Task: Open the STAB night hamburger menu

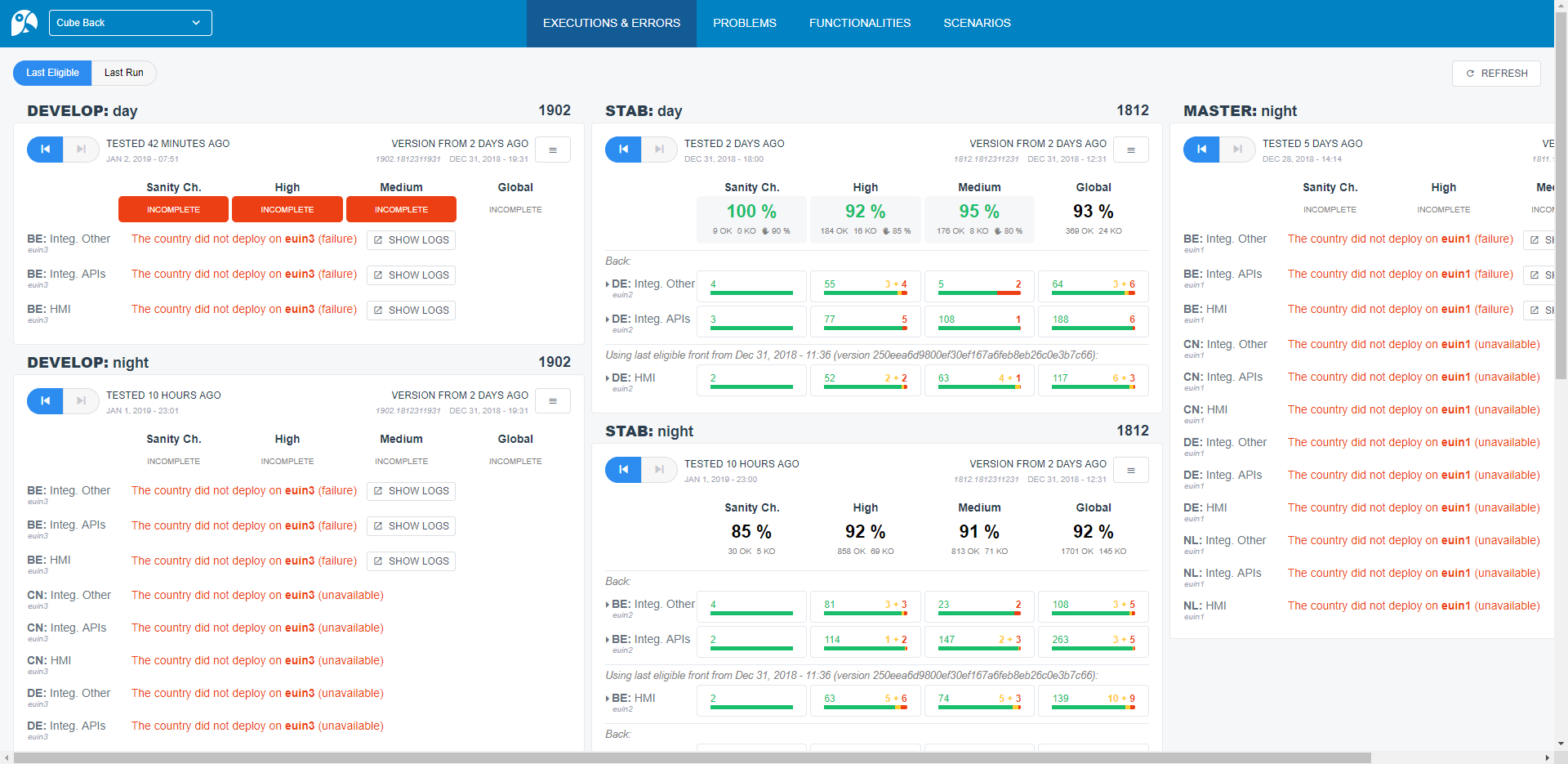Action: (x=1131, y=470)
